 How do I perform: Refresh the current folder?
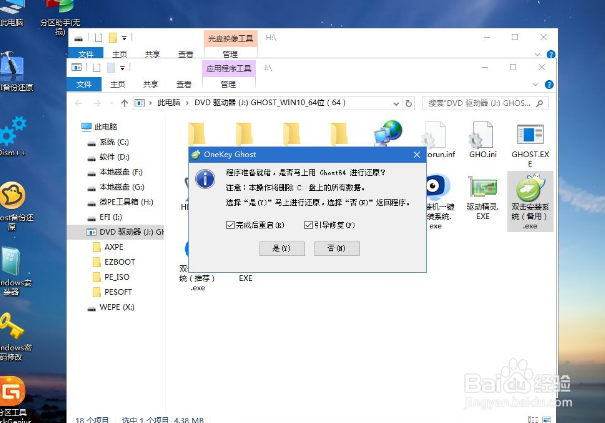[x=408, y=103]
